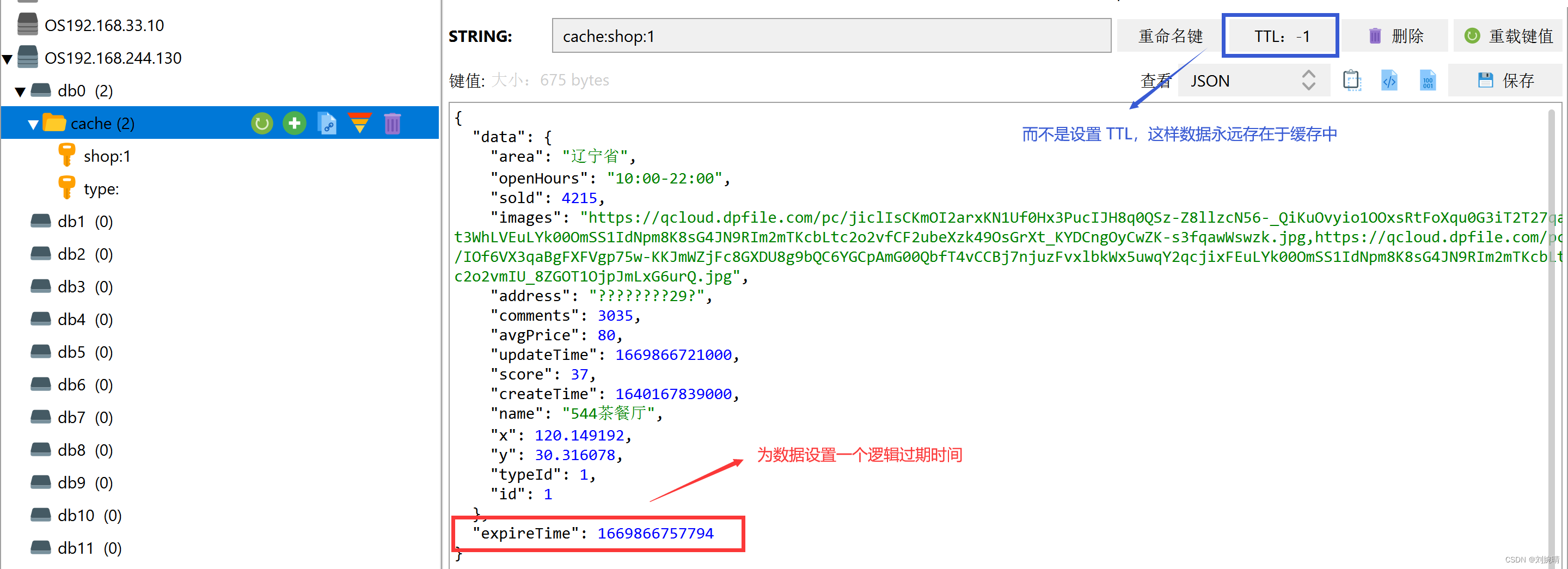Delete the cache namespace with trash icon
The width and height of the screenshot is (1568, 569).
[x=393, y=124]
